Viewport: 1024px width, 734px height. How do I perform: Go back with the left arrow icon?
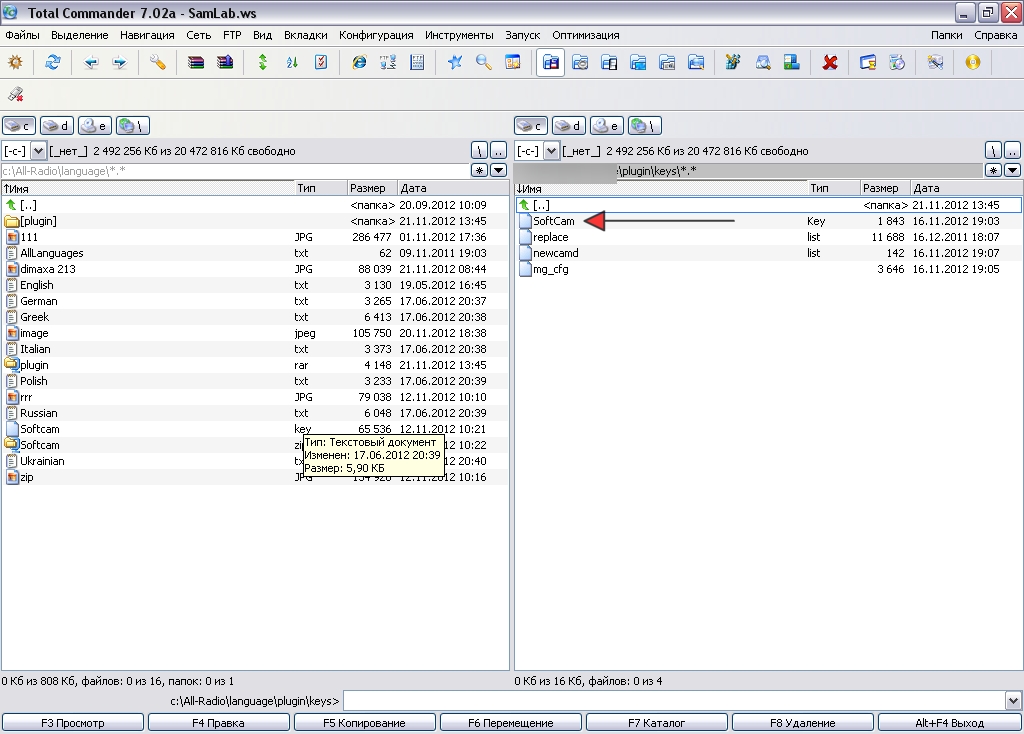coord(91,63)
